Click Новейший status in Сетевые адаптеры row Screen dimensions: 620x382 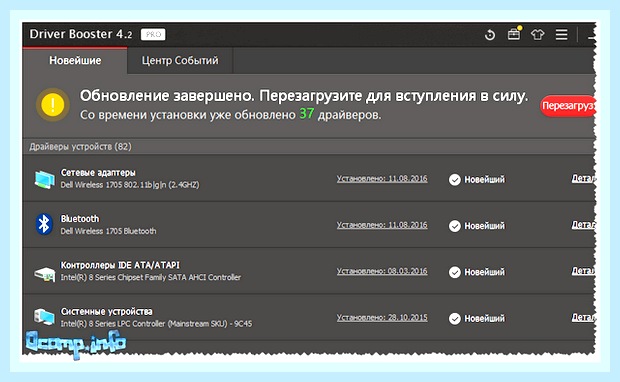pos(484,180)
